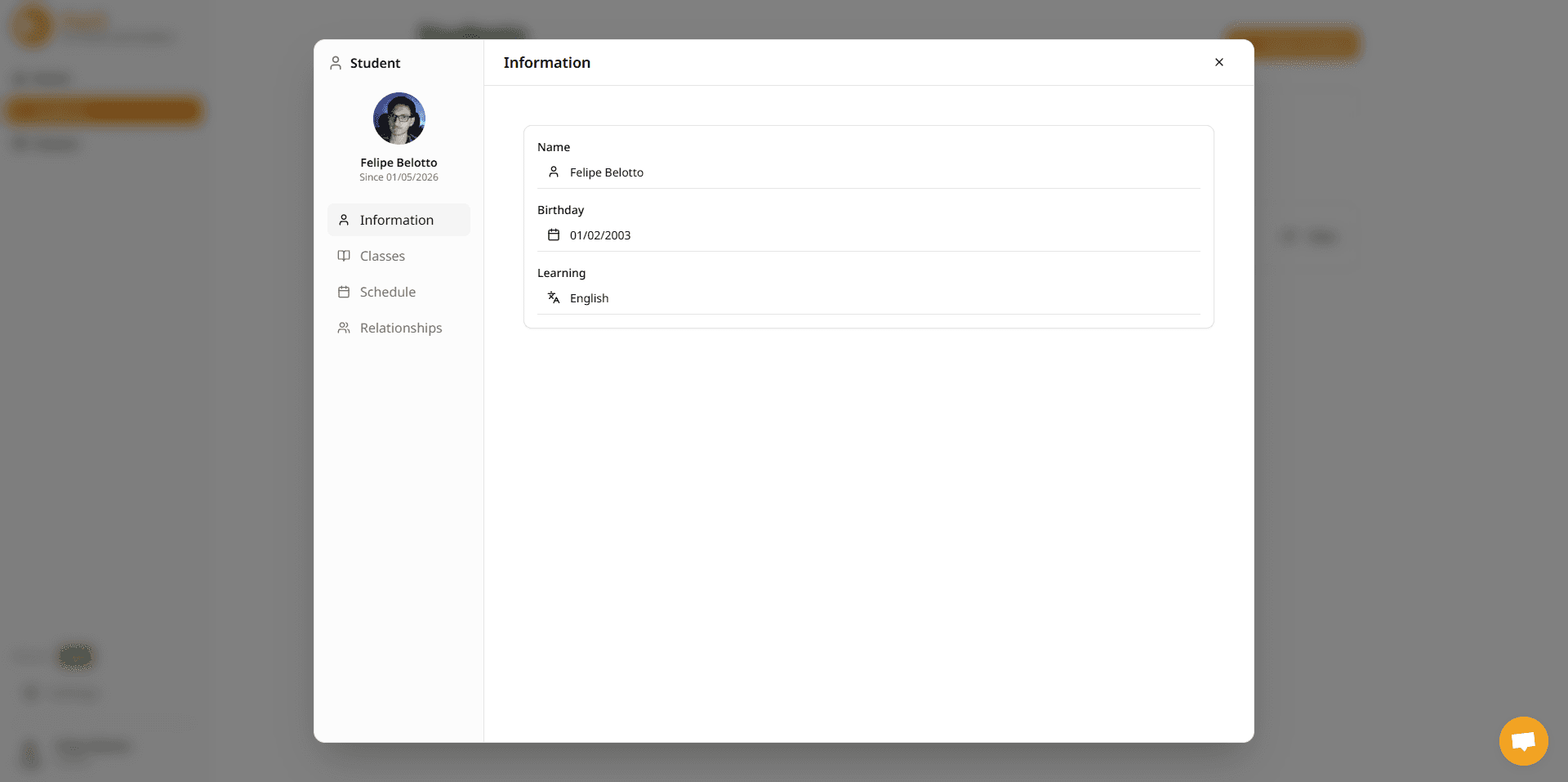Close the student dialog with the X

point(1219,62)
